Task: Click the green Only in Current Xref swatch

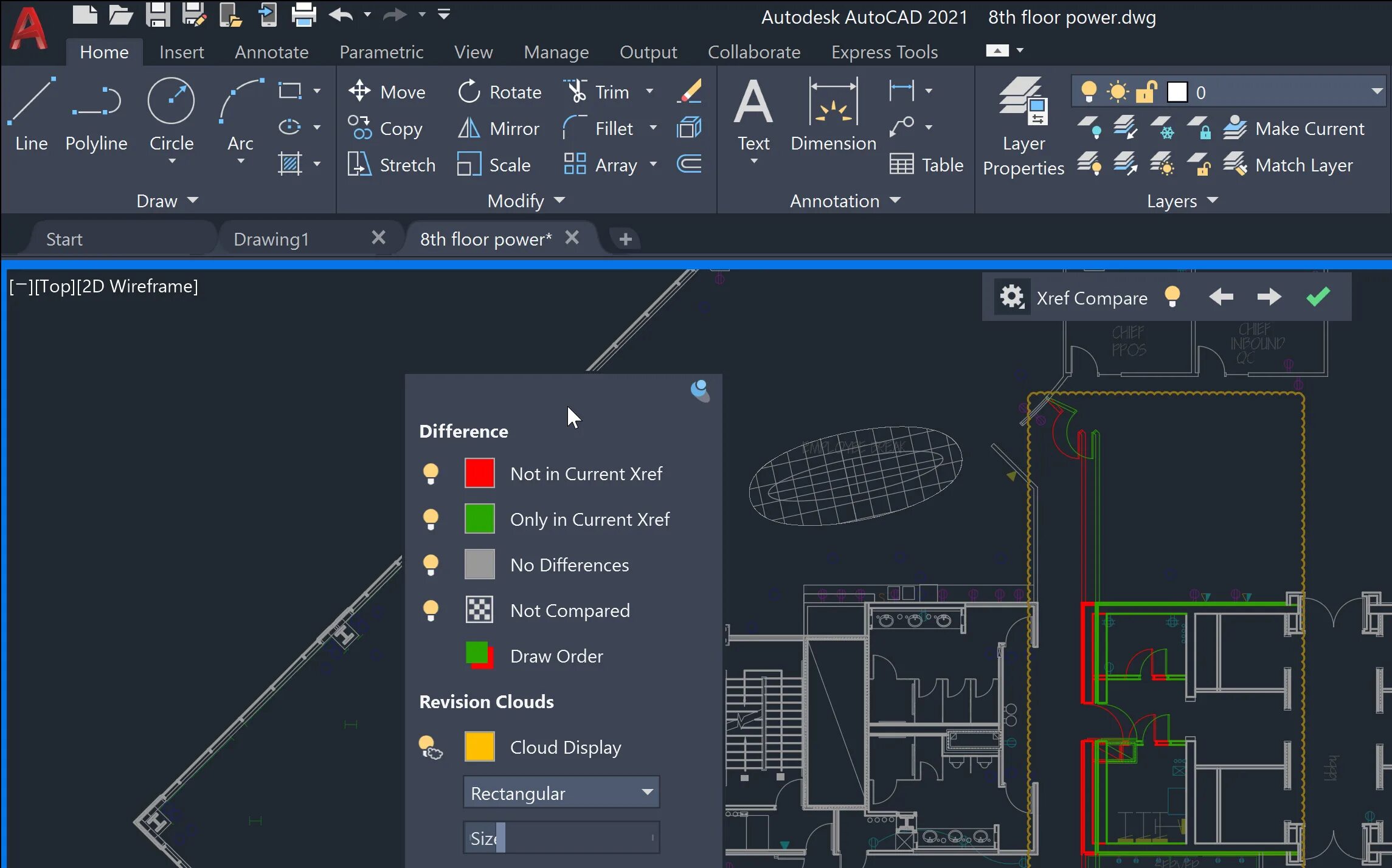Action: coord(479,519)
